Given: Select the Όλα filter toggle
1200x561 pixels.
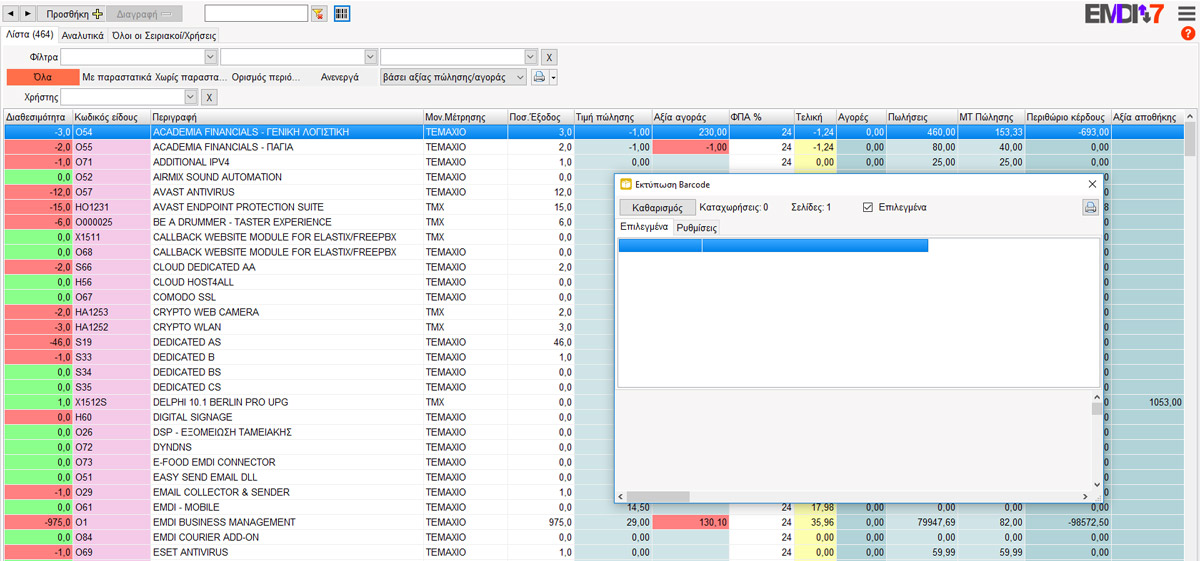Looking at the screenshot, I should click(42, 77).
